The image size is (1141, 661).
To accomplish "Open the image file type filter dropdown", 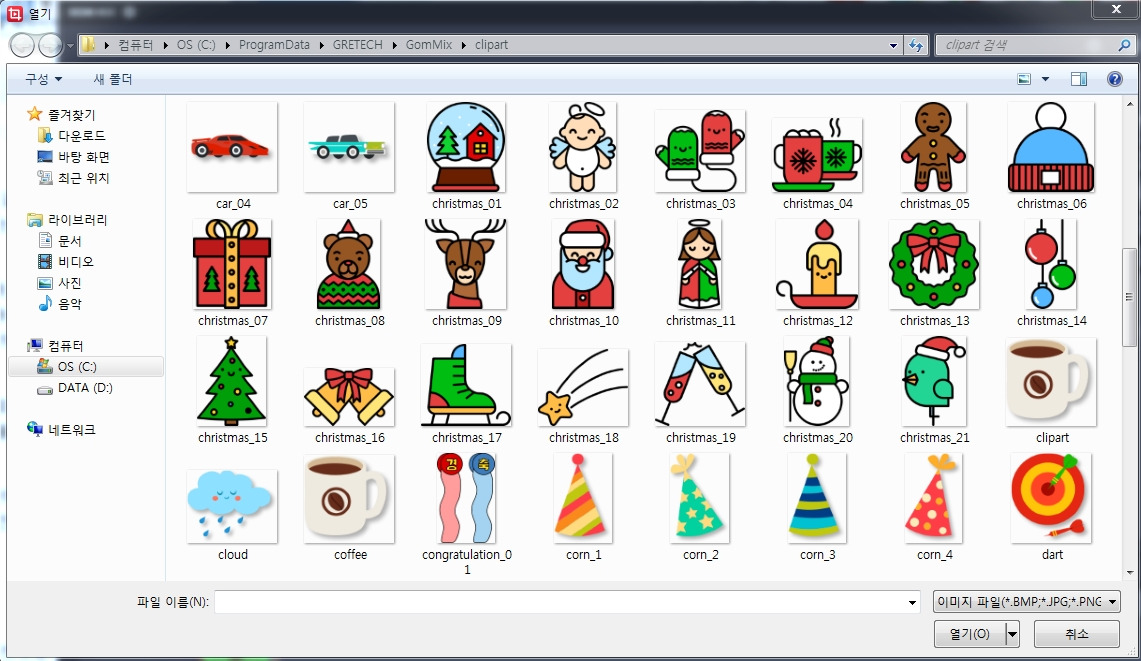I will coord(1026,601).
